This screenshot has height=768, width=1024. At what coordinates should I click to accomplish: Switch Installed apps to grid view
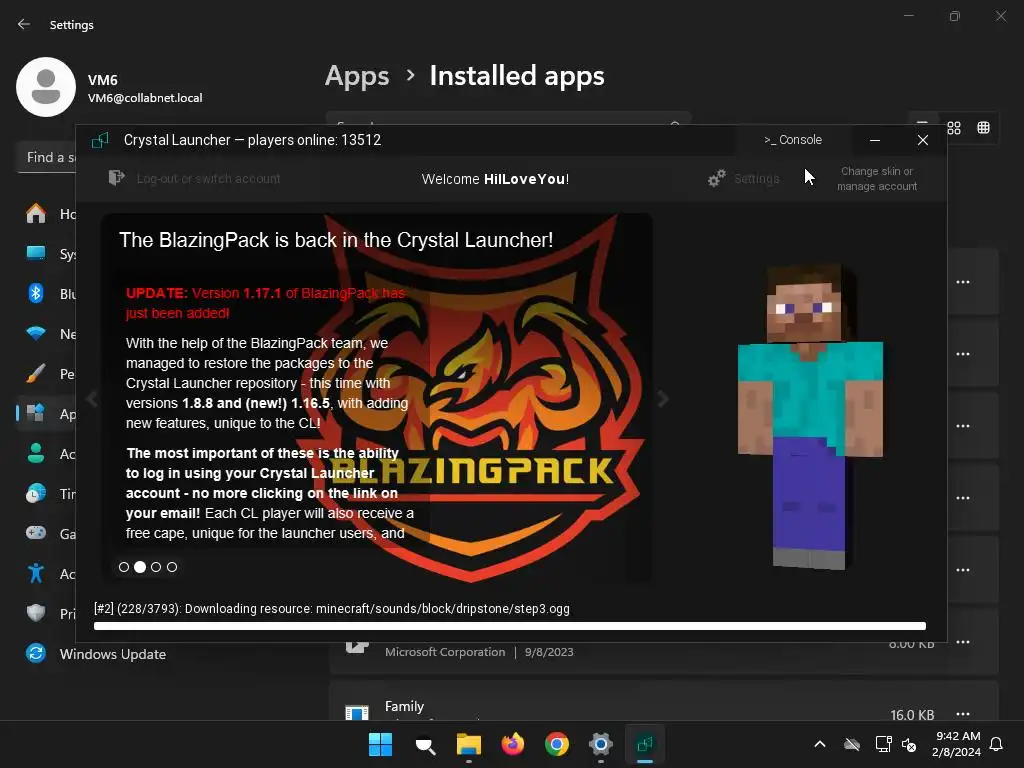(954, 128)
